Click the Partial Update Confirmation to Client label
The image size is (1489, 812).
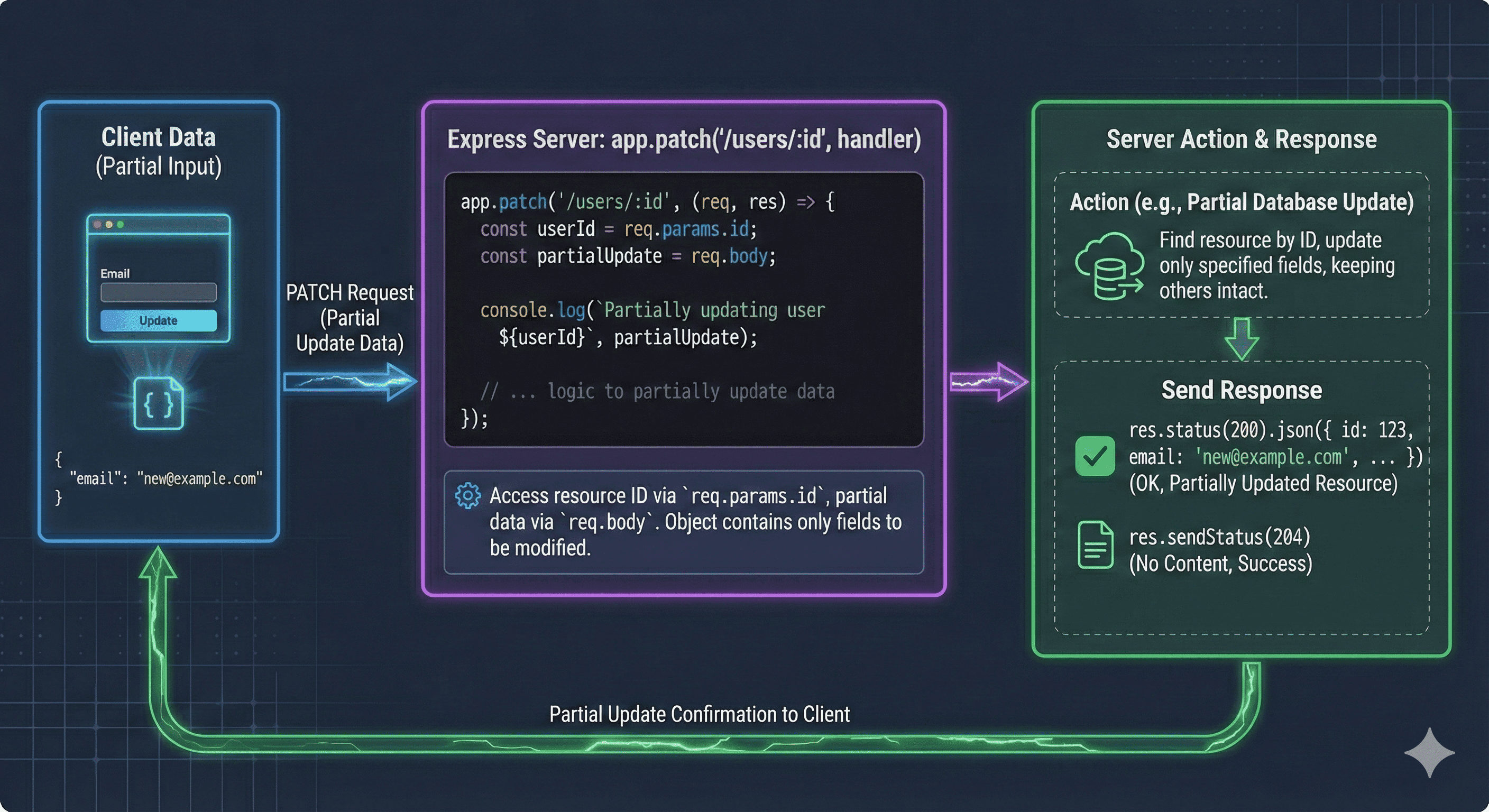(x=699, y=714)
